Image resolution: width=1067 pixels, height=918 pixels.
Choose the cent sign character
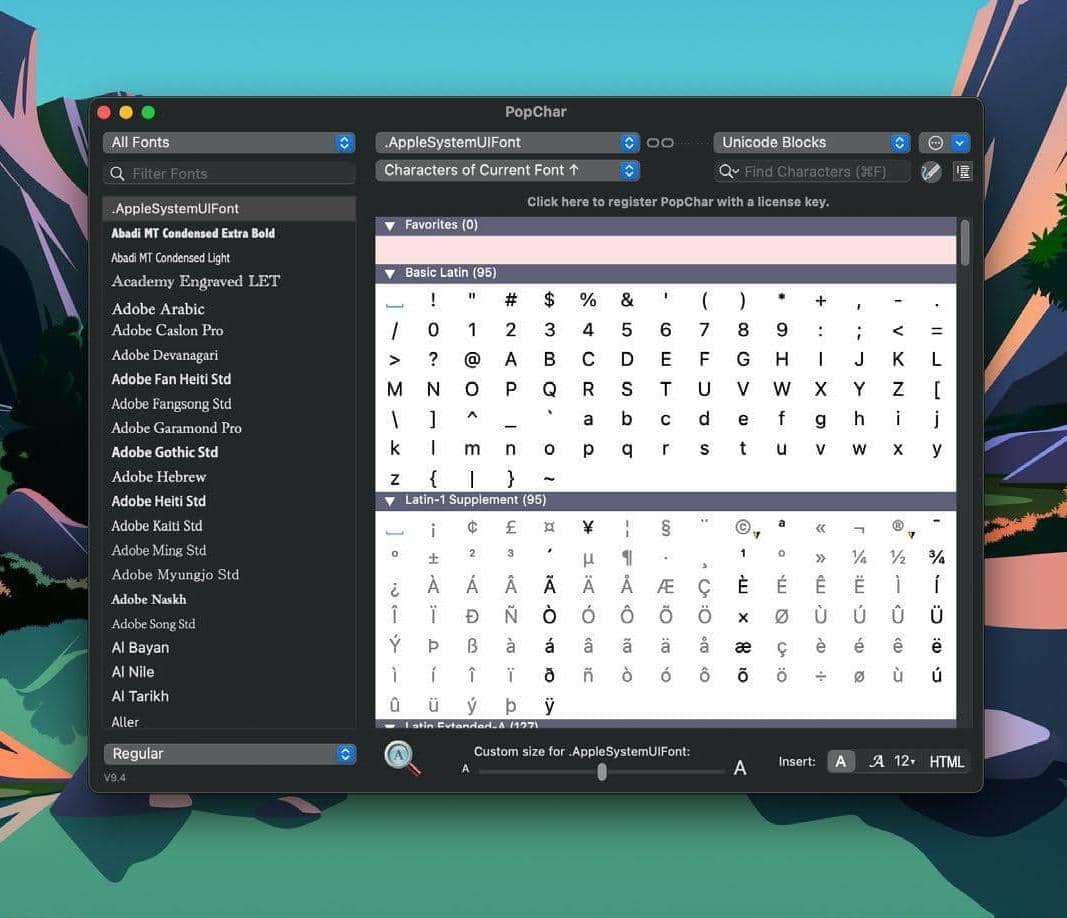click(472, 527)
